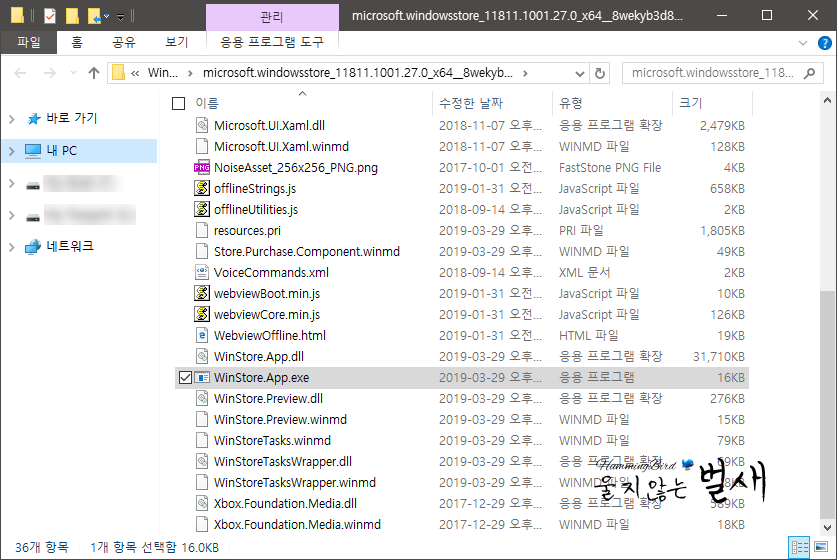Viewport: 837px width, 560px height.
Task: Switch to the 홈 ribbon tab
Action: tap(77, 42)
